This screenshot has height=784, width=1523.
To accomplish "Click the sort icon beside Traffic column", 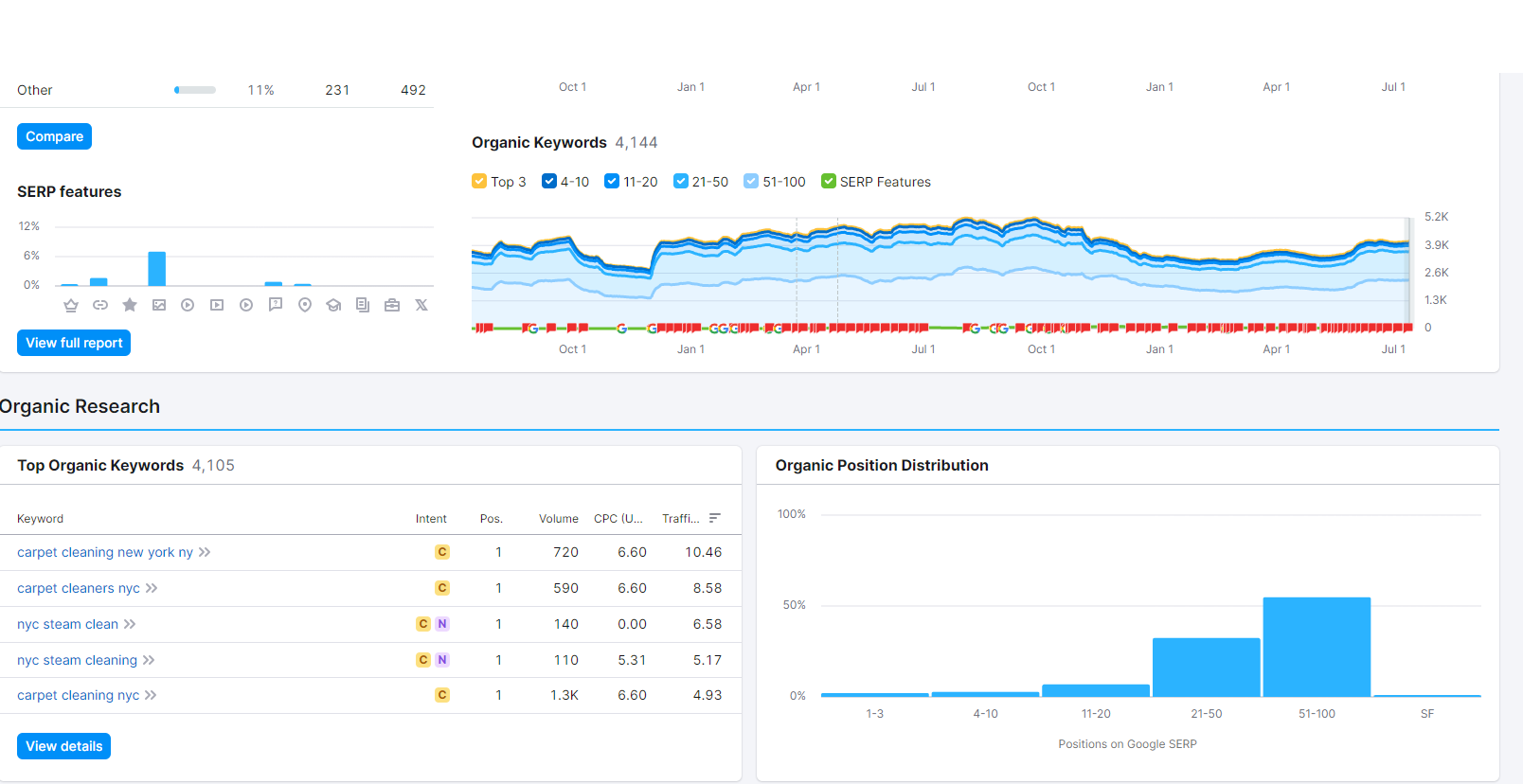I will pyautogui.click(x=715, y=518).
